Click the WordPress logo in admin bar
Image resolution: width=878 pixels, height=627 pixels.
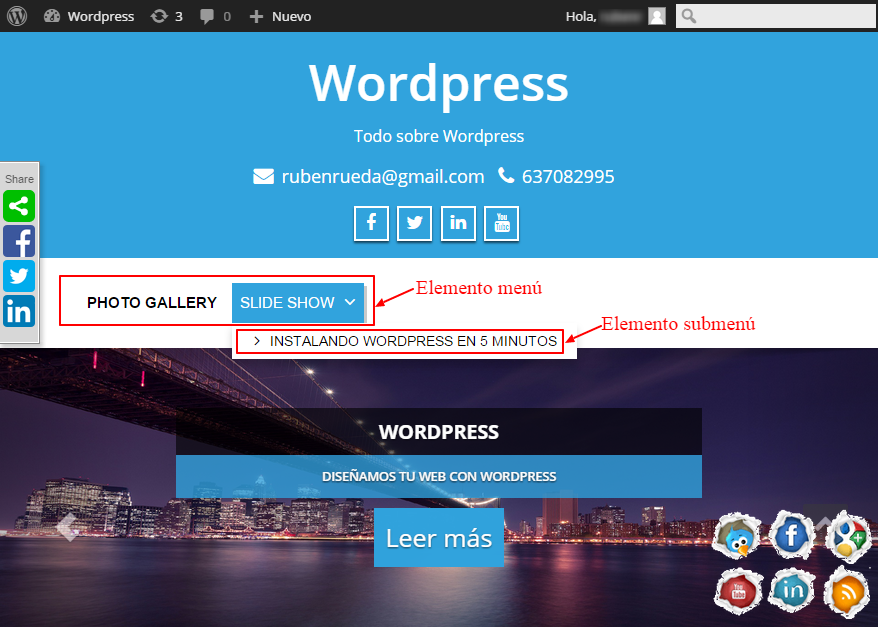point(17,16)
